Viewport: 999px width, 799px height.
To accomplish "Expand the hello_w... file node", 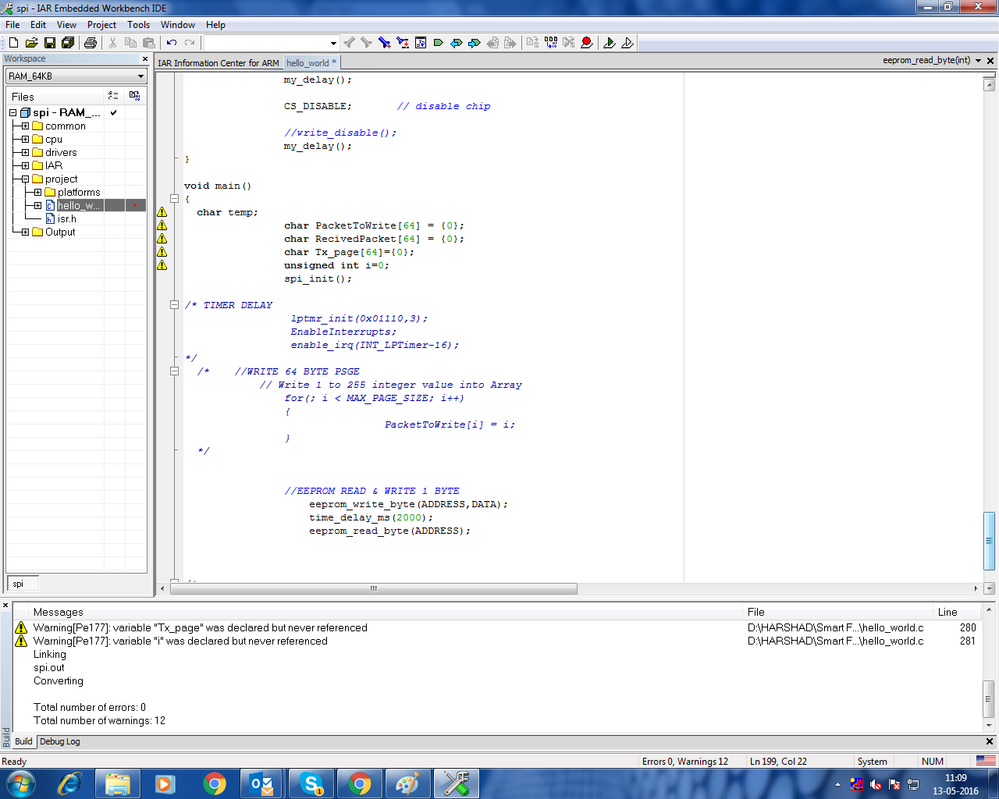I will [x=38, y=206].
